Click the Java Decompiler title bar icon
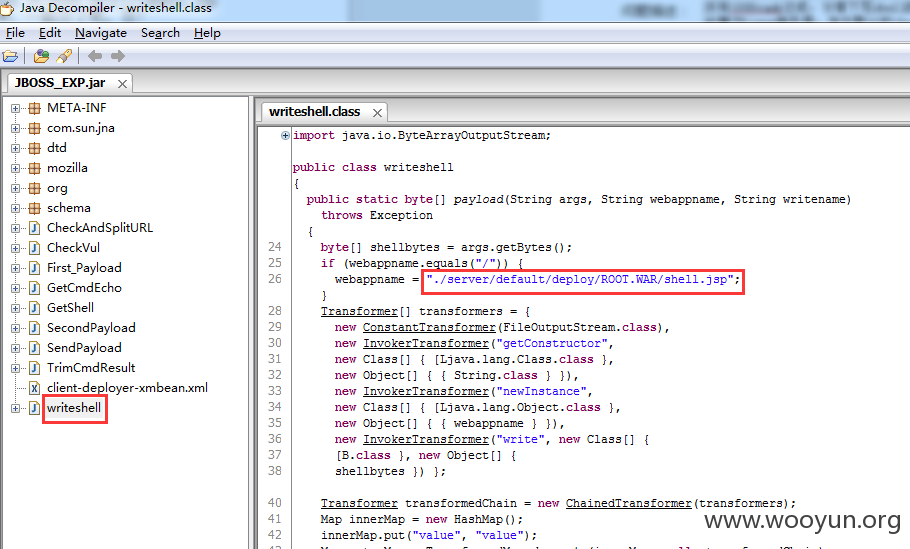The image size is (910, 549). (7, 8)
